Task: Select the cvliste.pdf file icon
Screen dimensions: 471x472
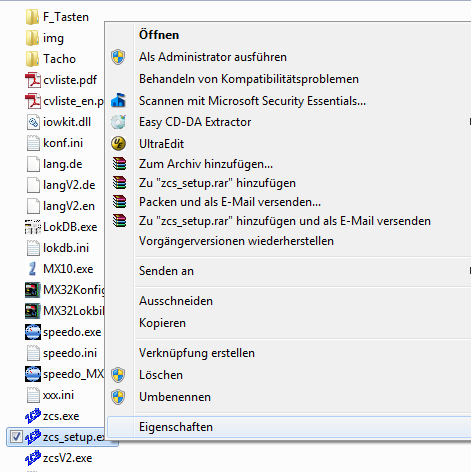Action: pos(33,80)
